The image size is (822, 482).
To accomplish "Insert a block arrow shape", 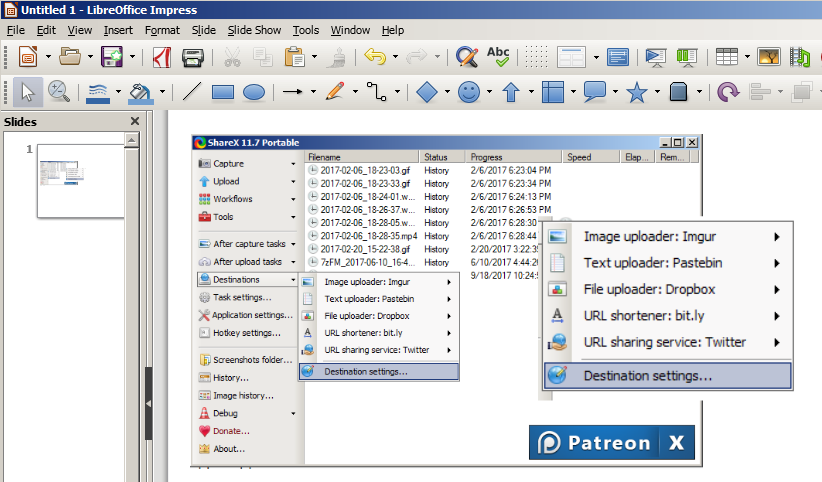I will coord(511,92).
